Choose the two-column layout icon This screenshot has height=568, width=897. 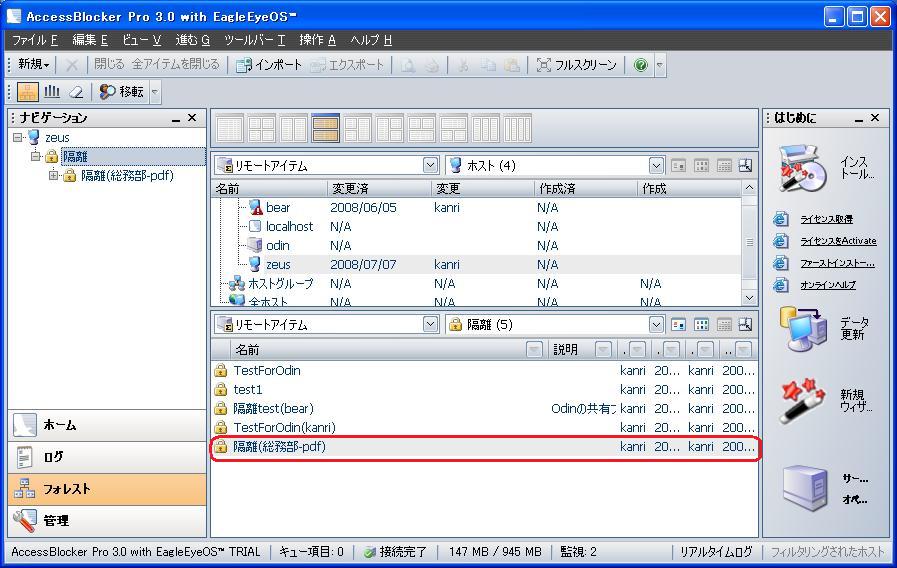click(x=294, y=128)
